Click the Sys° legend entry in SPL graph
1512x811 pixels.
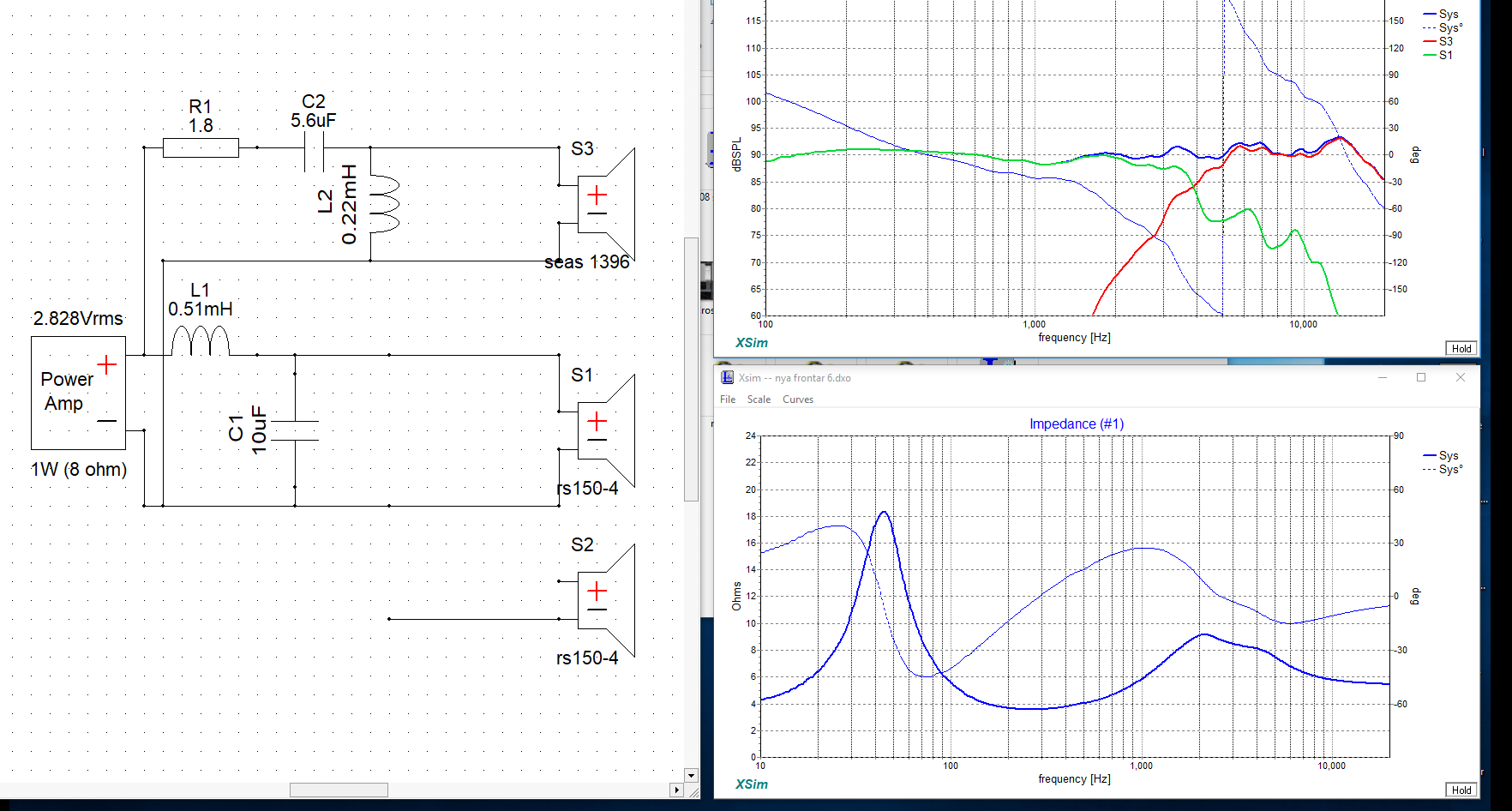coord(1443,27)
